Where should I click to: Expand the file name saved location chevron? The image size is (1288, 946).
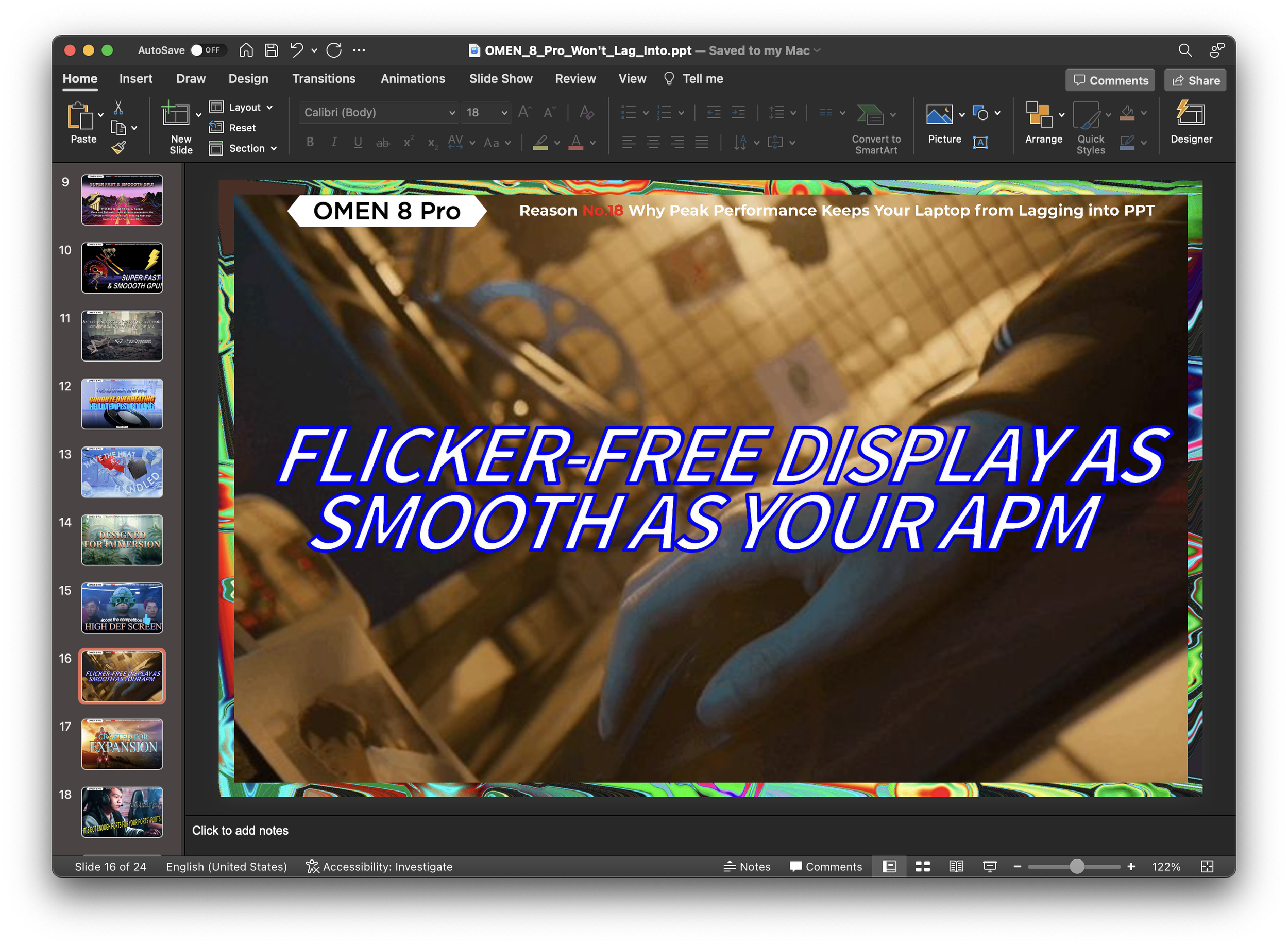pos(817,50)
